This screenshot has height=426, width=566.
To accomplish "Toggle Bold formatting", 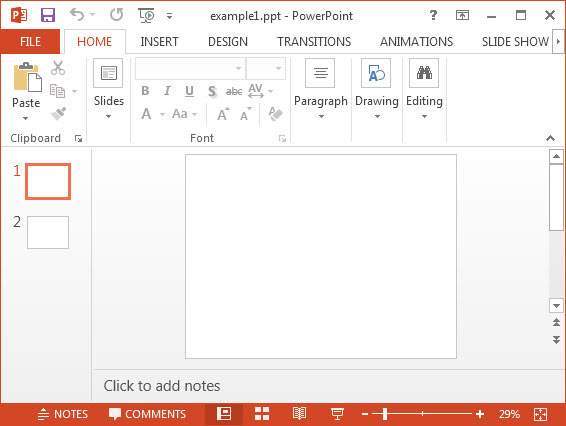I will coord(145,91).
